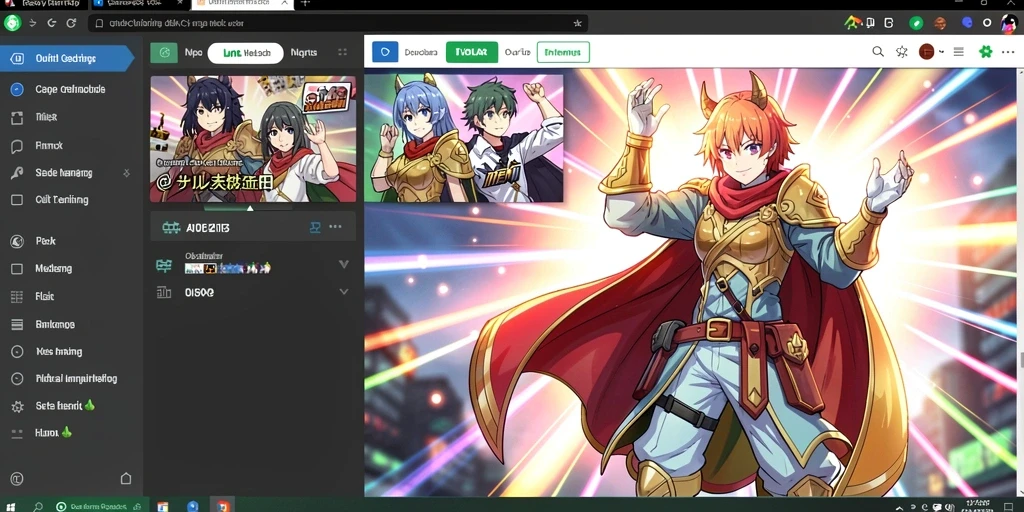Click the green circular icon button beside Npe
Viewport: 1024px width, 512px height.
pyautogui.click(x=164, y=52)
